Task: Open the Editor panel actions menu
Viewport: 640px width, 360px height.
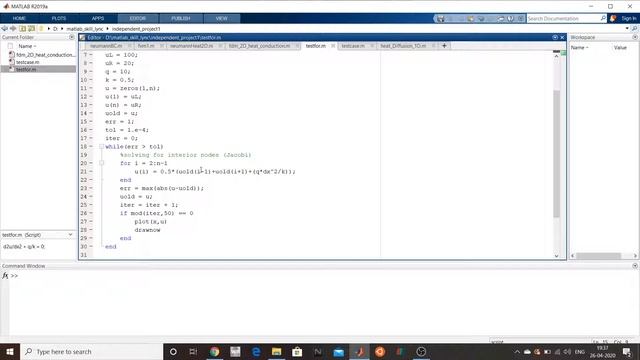Action: click(555, 37)
